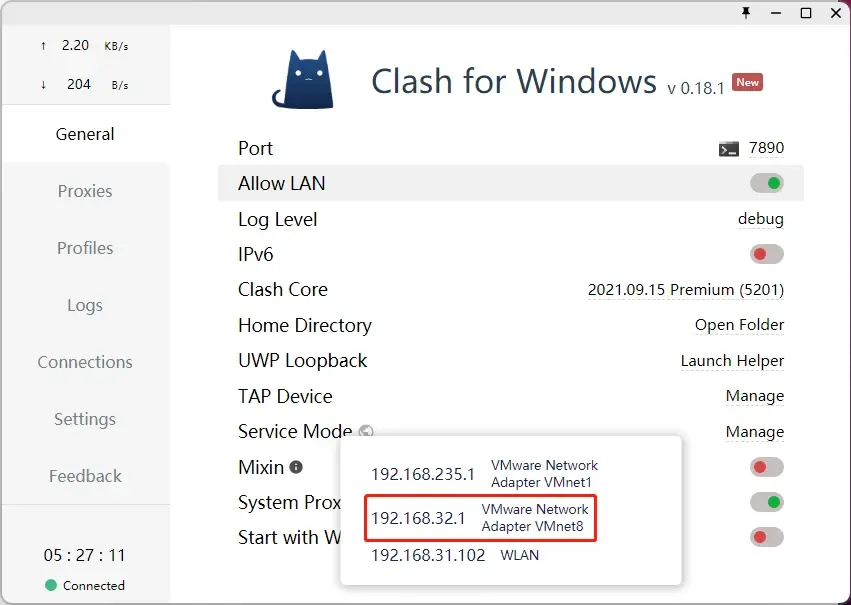The image size is (851, 605).
Task: Change the debug log level
Action: 760,219
